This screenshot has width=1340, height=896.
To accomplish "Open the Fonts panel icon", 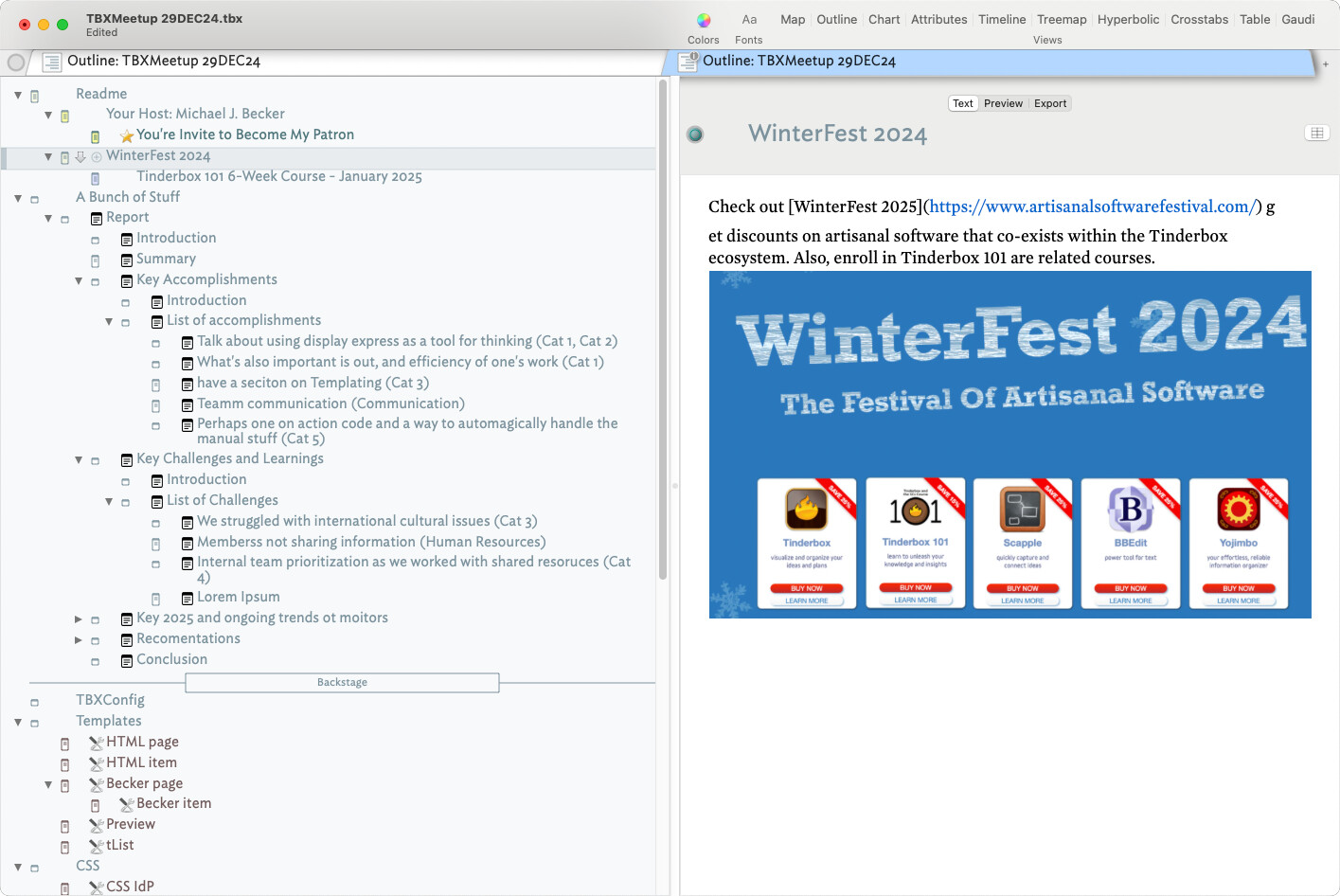I will click(x=749, y=20).
